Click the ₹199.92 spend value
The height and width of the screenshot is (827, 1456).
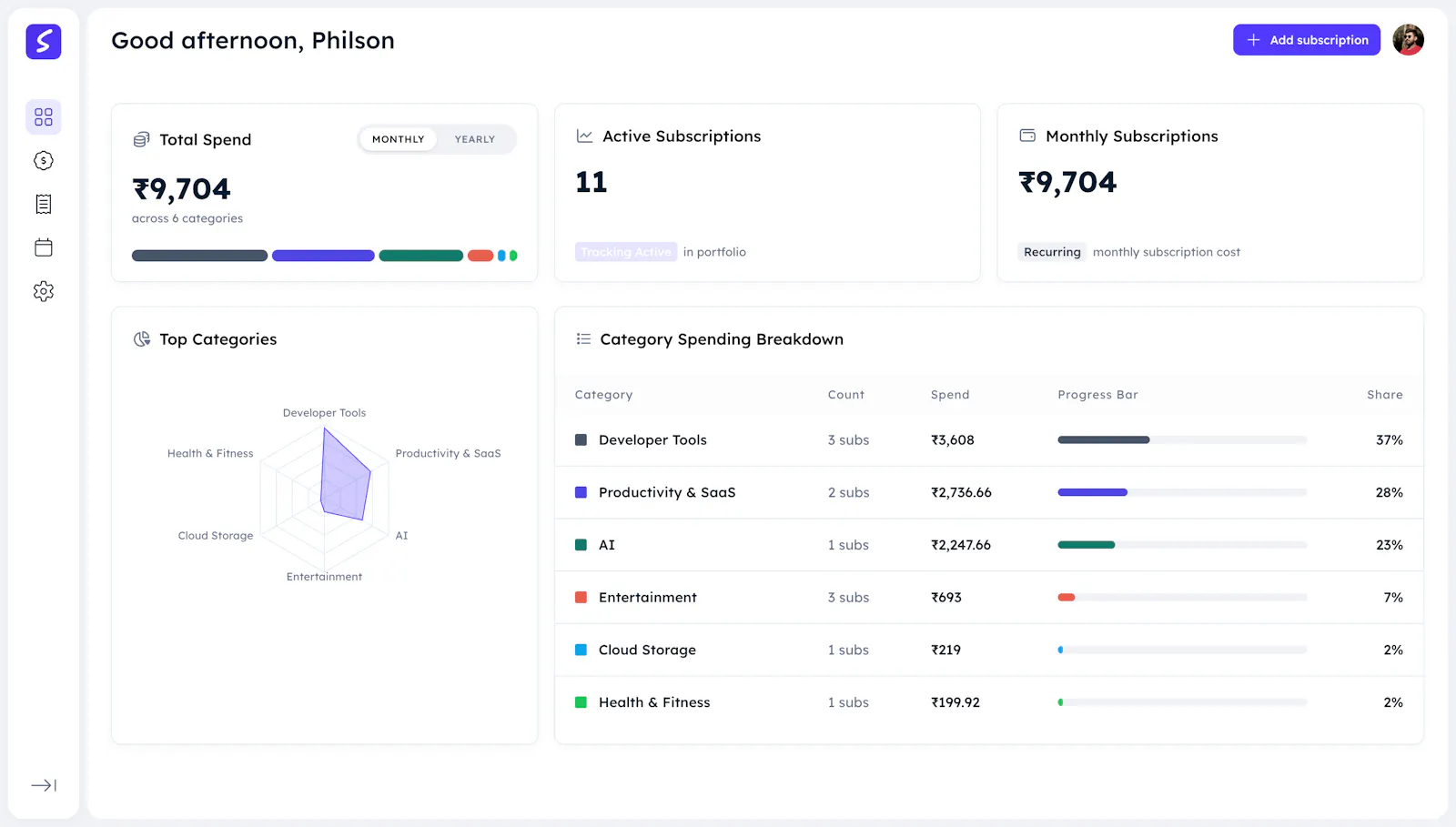pyautogui.click(x=955, y=702)
